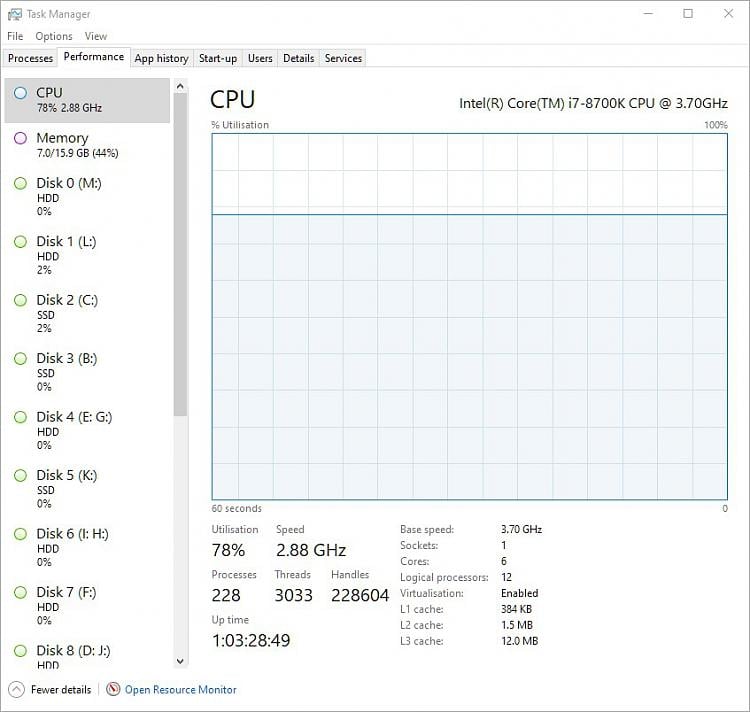750x712 pixels.
Task: Click the Disk 1 (L:) circle icon
Action: [x=20, y=241]
